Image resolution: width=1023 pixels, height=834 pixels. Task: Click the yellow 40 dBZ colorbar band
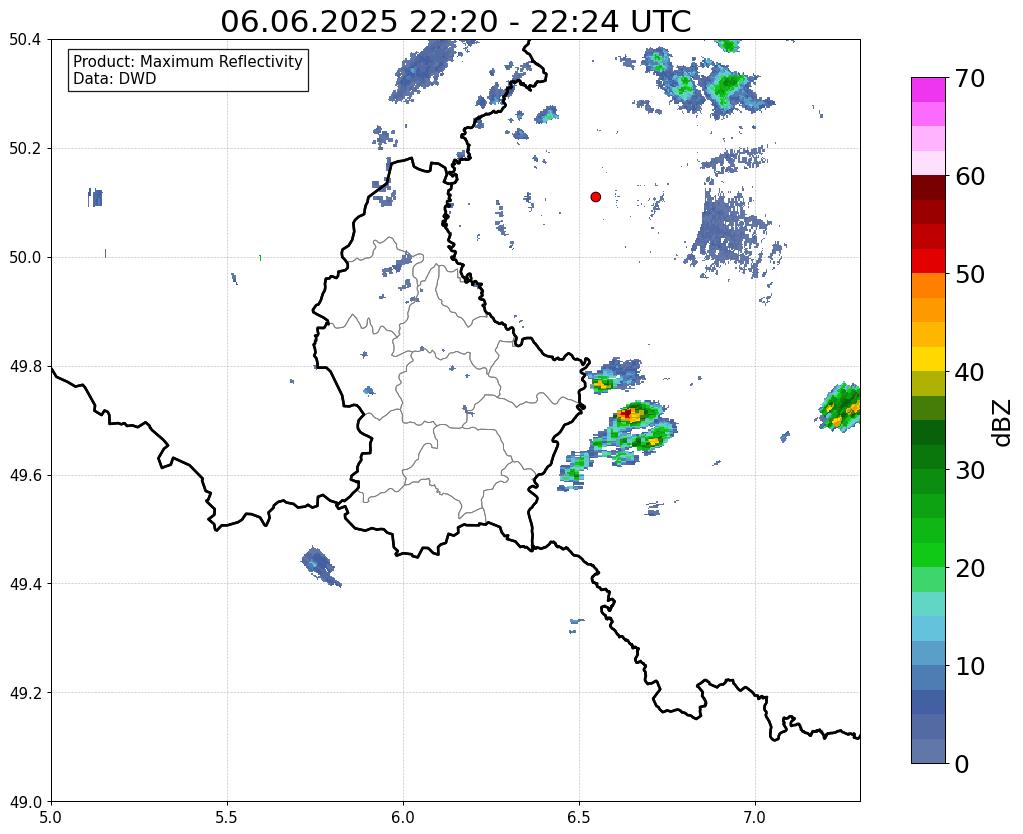click(x=928, y=359)
